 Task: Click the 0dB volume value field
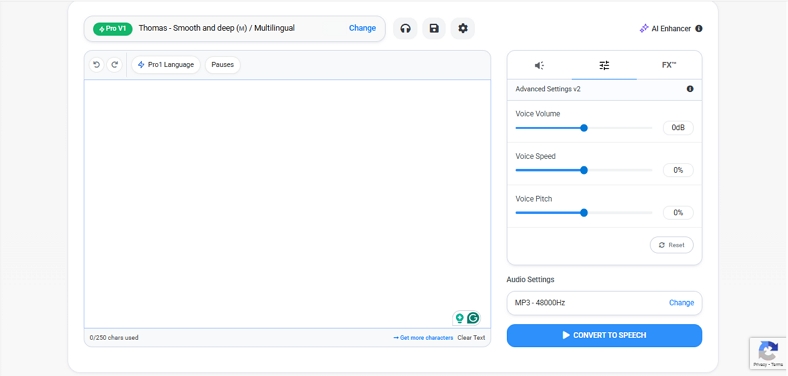pyautogui.click(x=678, y=128)
